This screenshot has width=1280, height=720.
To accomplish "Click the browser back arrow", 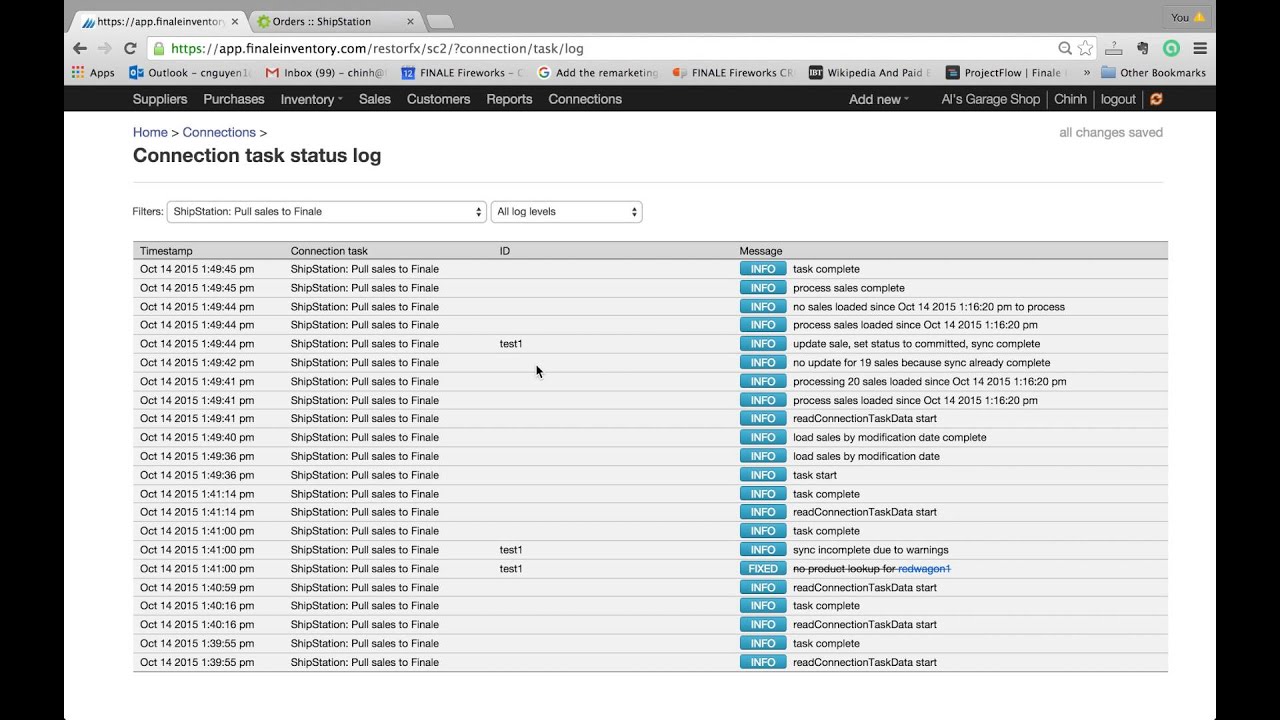I will click(80, 48).
